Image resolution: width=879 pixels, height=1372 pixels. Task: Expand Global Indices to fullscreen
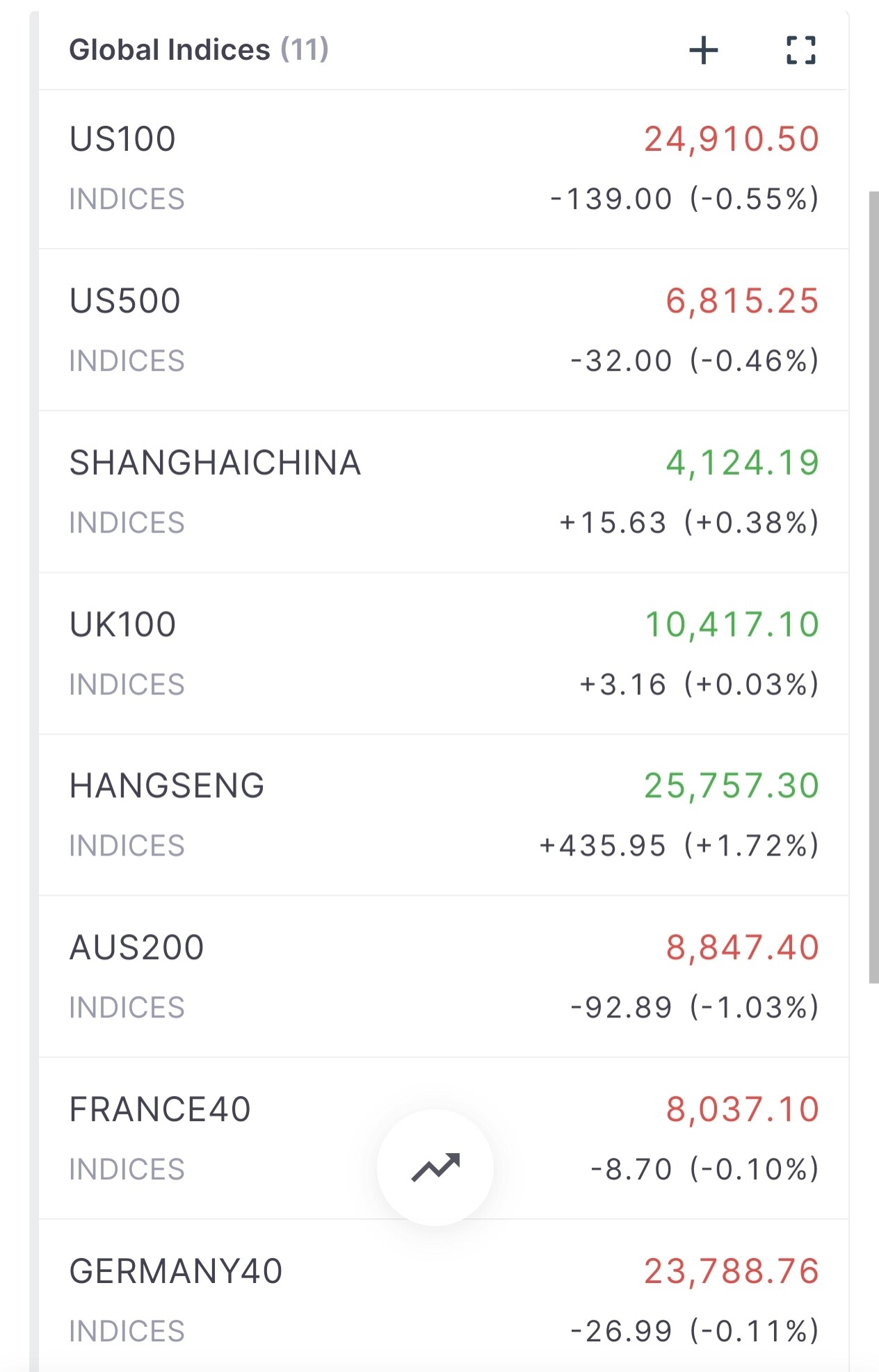click(800, 50)
